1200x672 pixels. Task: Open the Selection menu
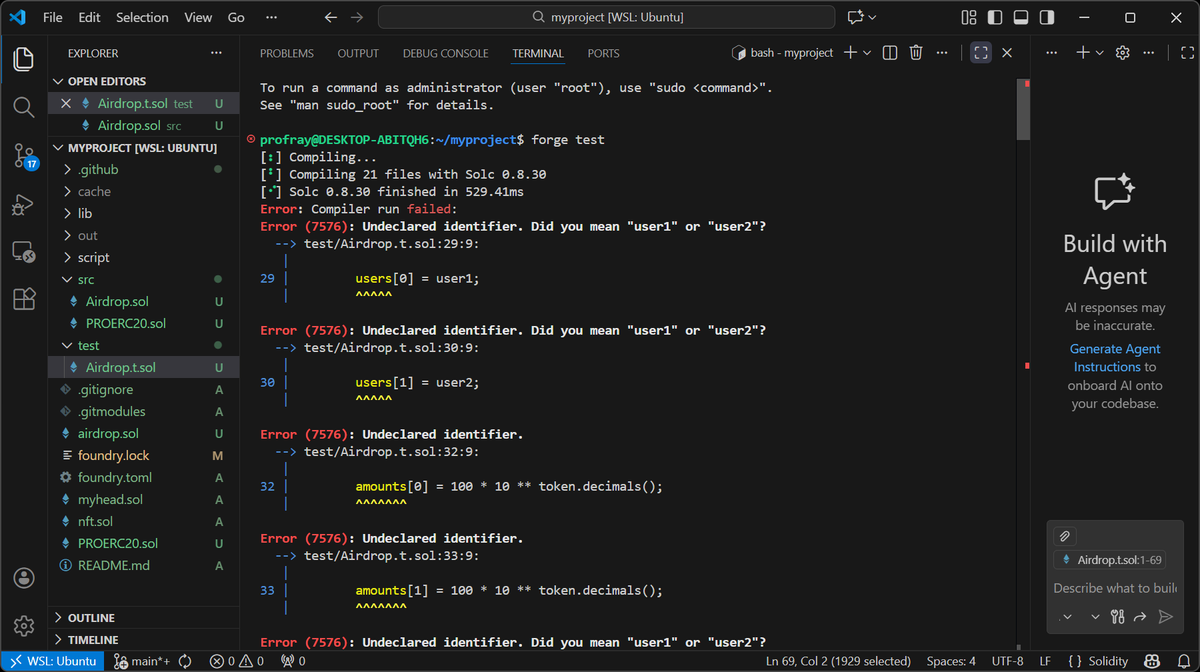click(142, 17)
